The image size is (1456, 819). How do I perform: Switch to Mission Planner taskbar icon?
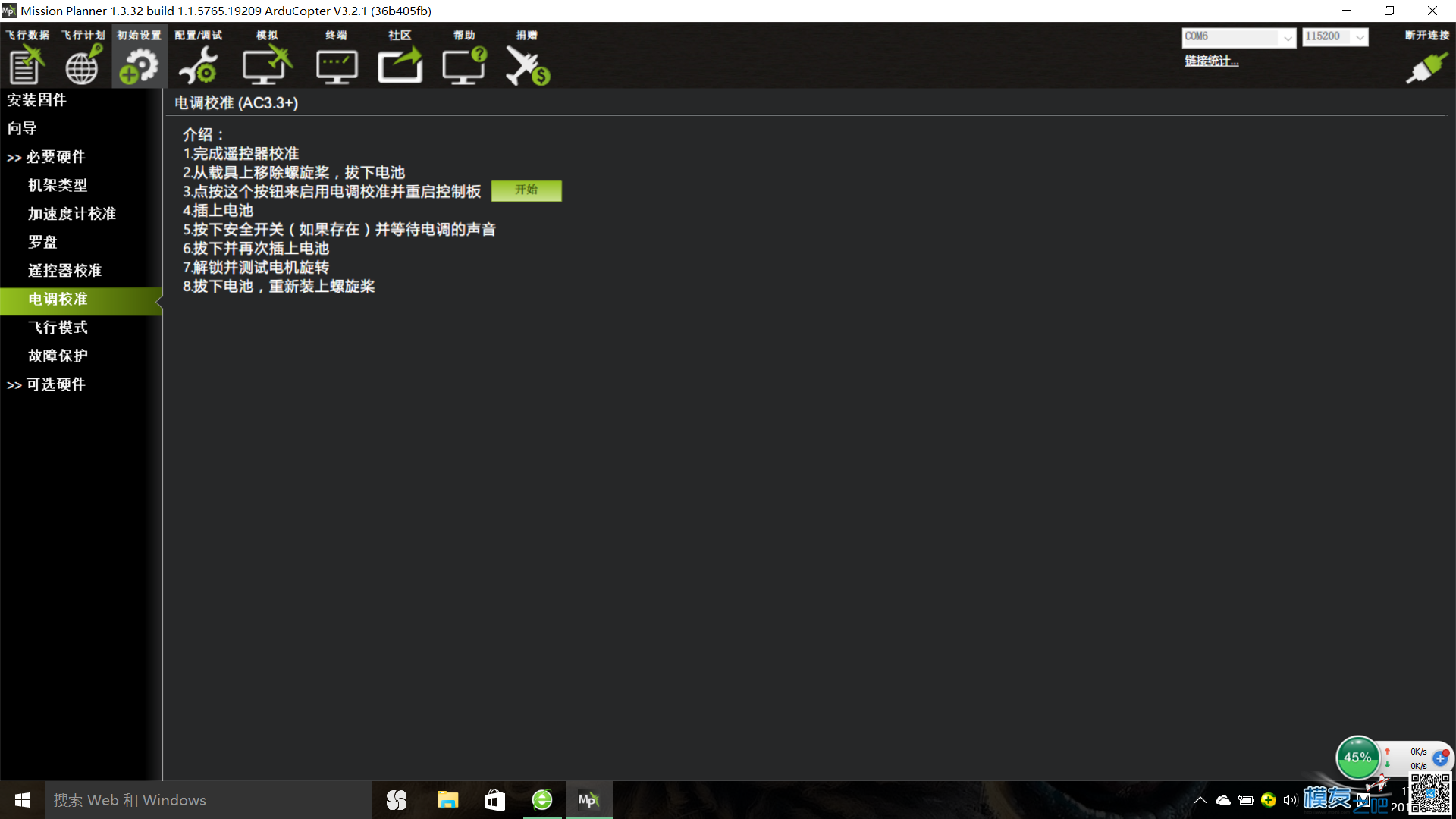(x=588, y=800)
